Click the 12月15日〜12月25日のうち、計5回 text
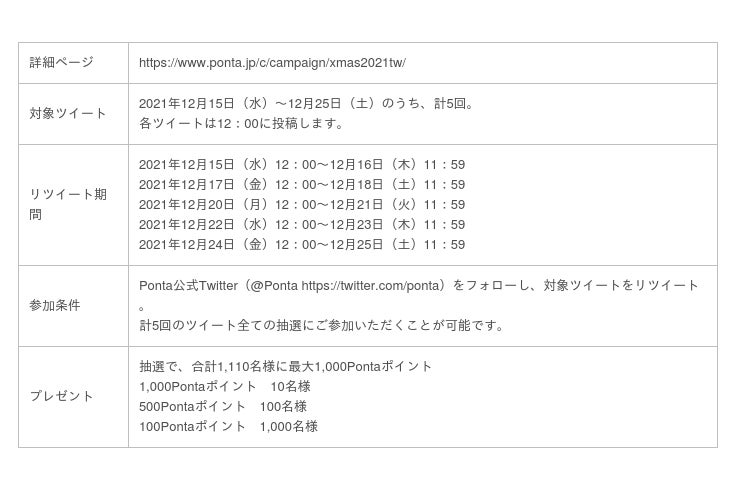Screen dimensions: 740x488 [x=306, y=104]
